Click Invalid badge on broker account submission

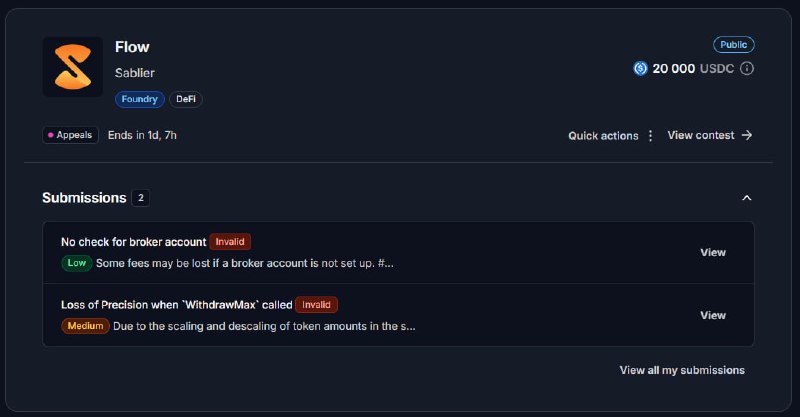coord(230,242)
